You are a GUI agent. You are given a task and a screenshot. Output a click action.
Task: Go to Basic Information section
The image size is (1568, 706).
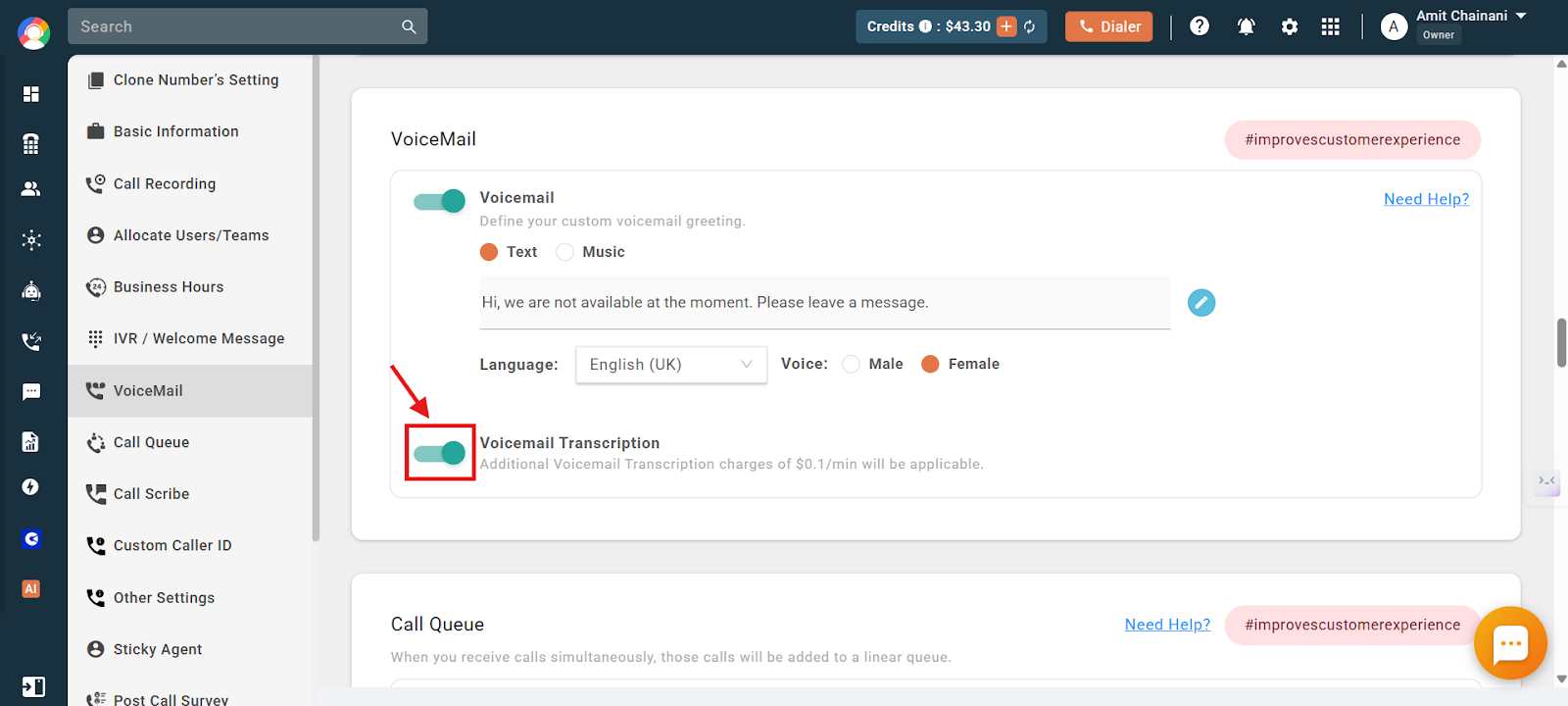coord(190,131)
